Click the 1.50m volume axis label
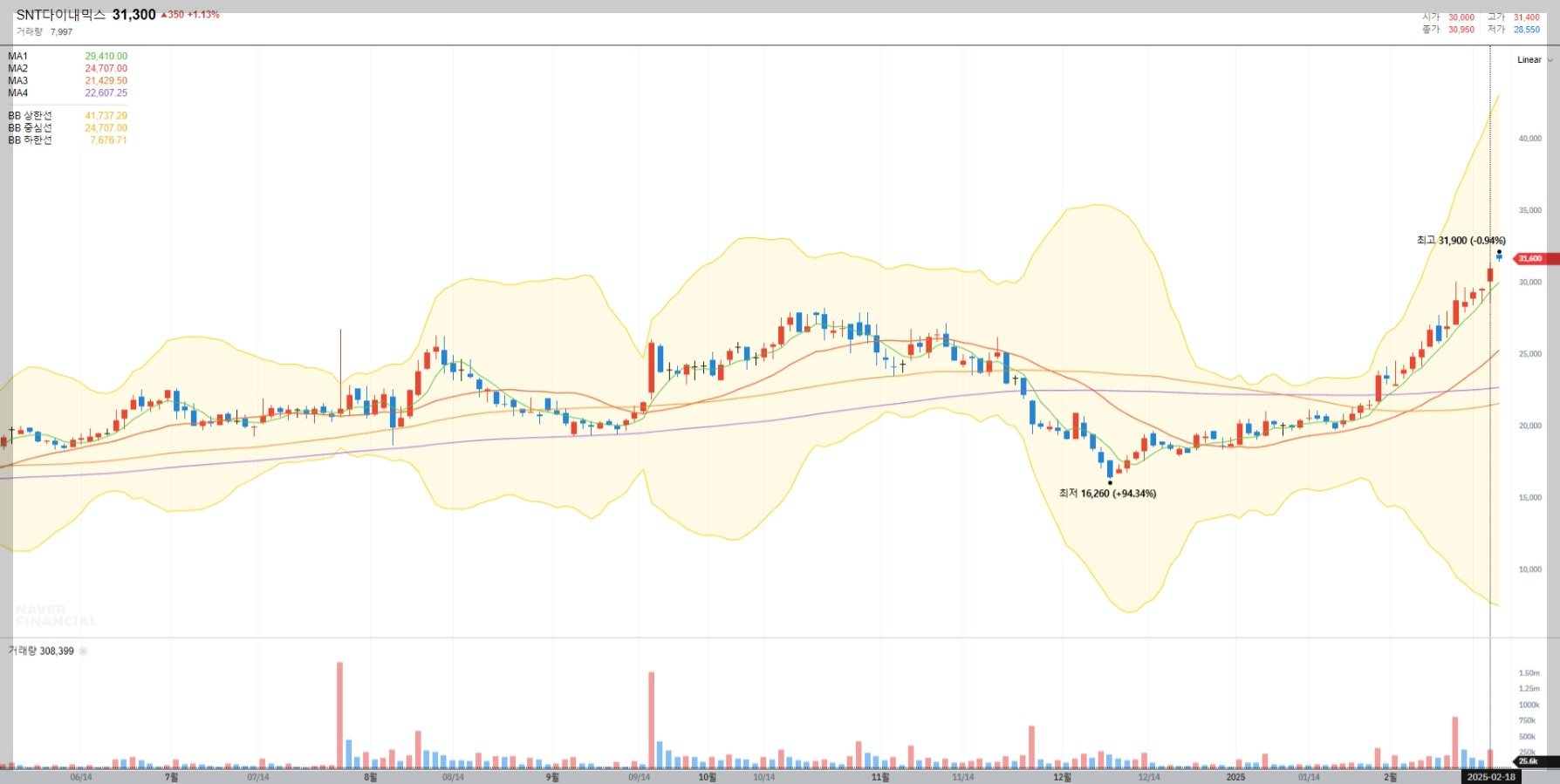The height and width of the screenshot is (784, 1560). [x=1529, y=673]
